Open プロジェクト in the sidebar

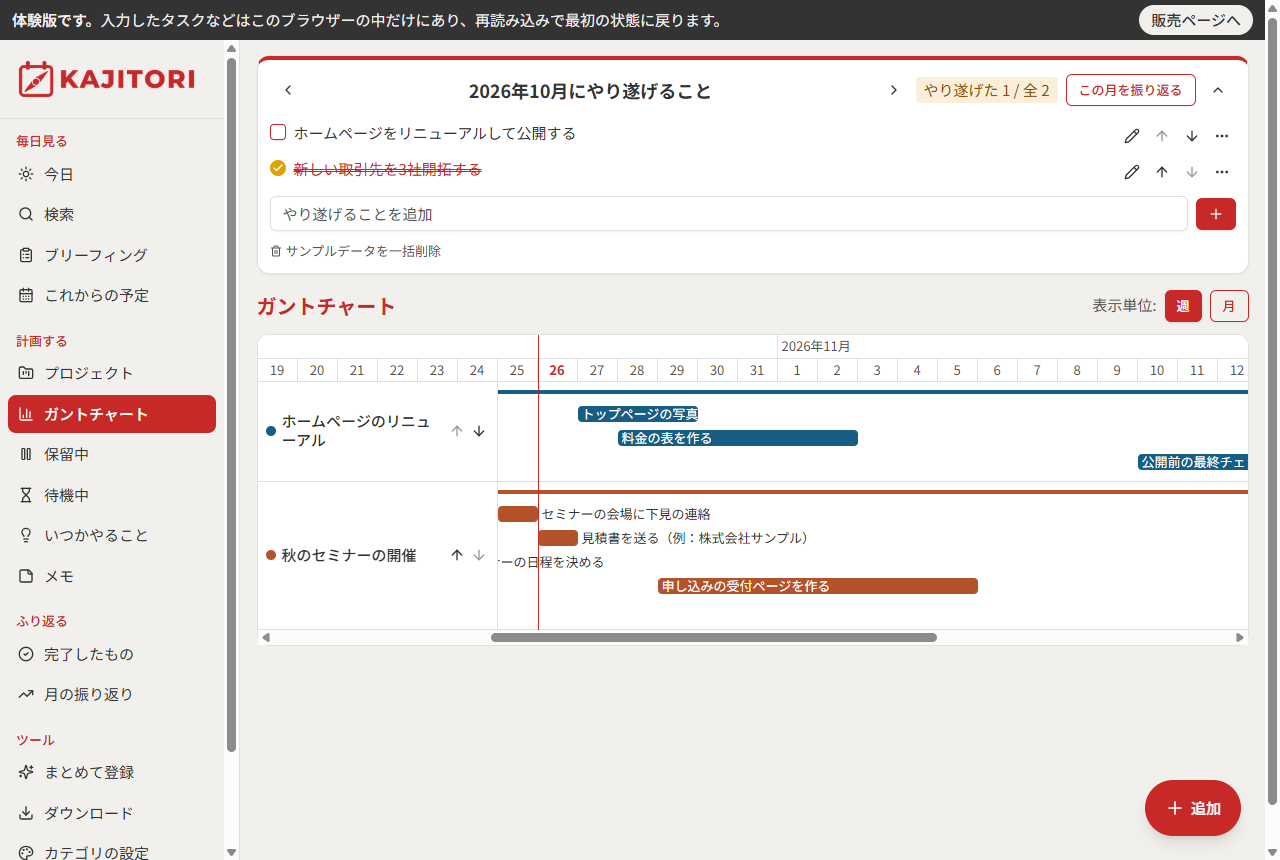(112, 373)
